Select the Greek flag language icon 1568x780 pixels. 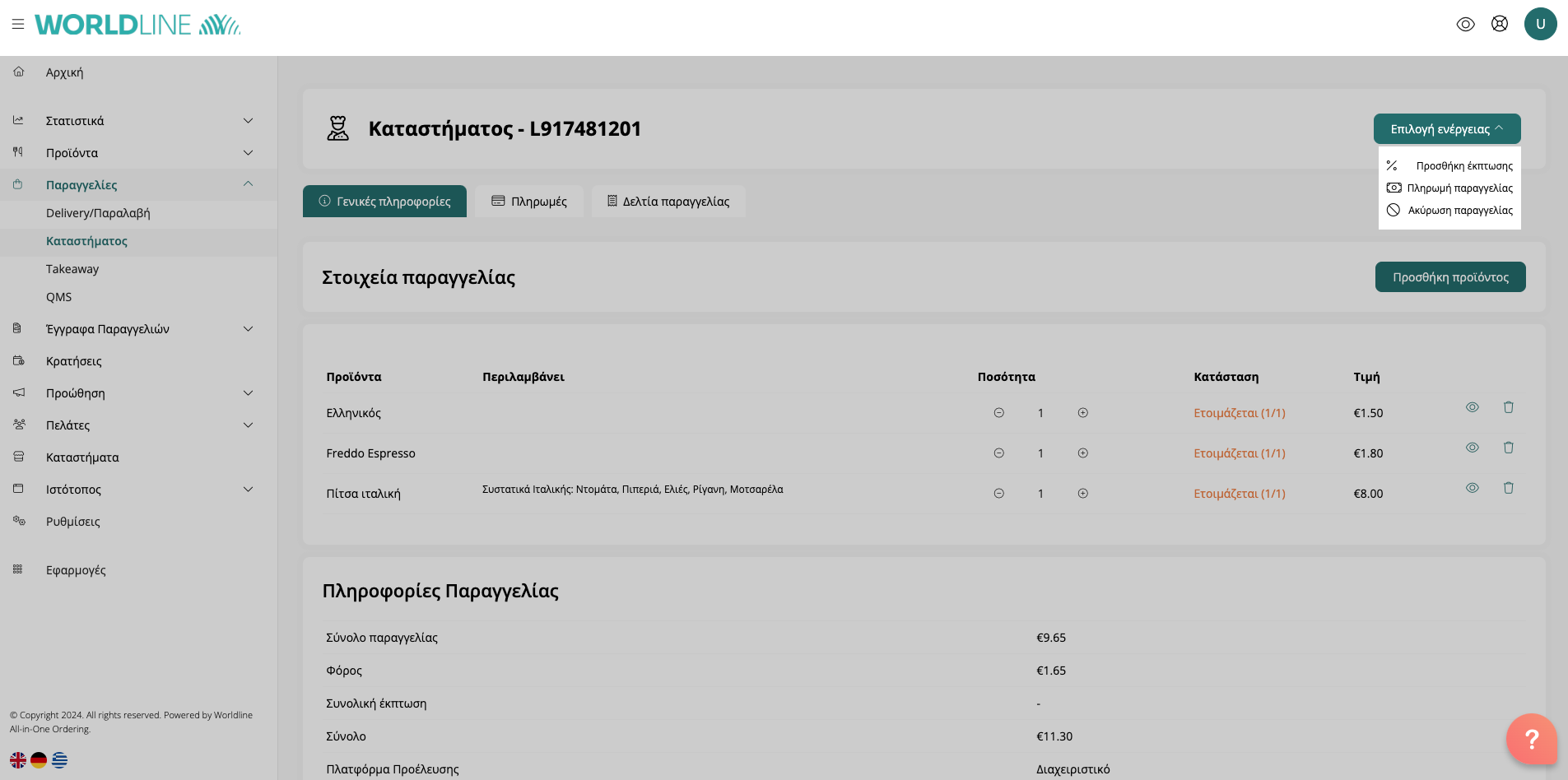click(x=59, y=760)
